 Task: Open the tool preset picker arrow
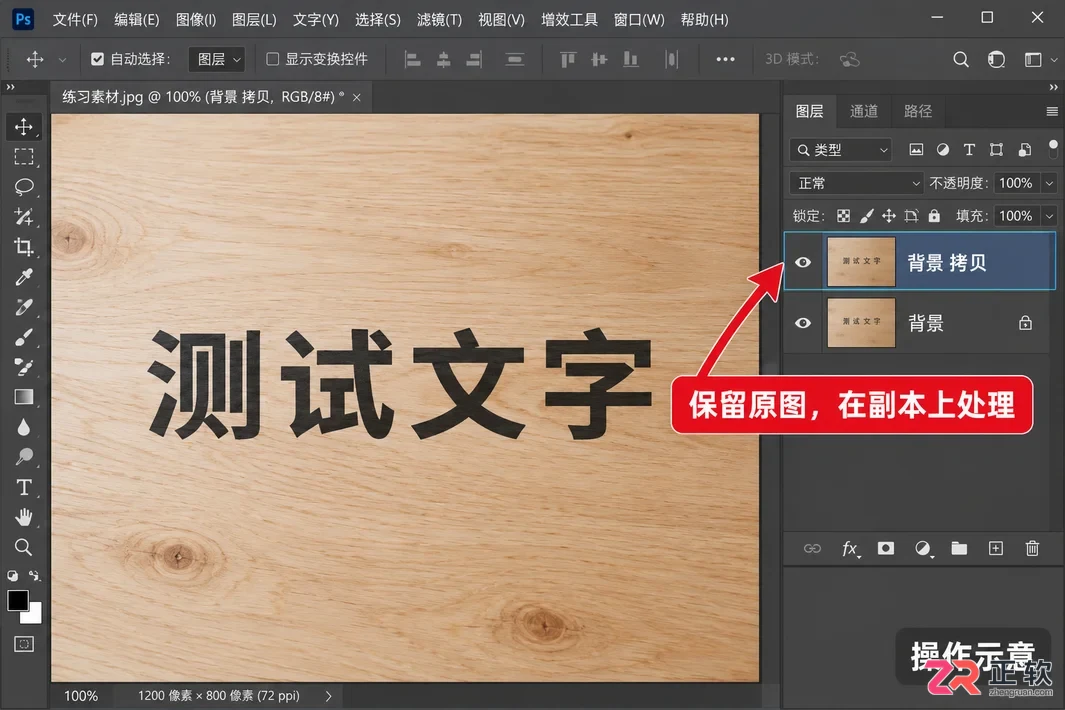click(62, 60)
